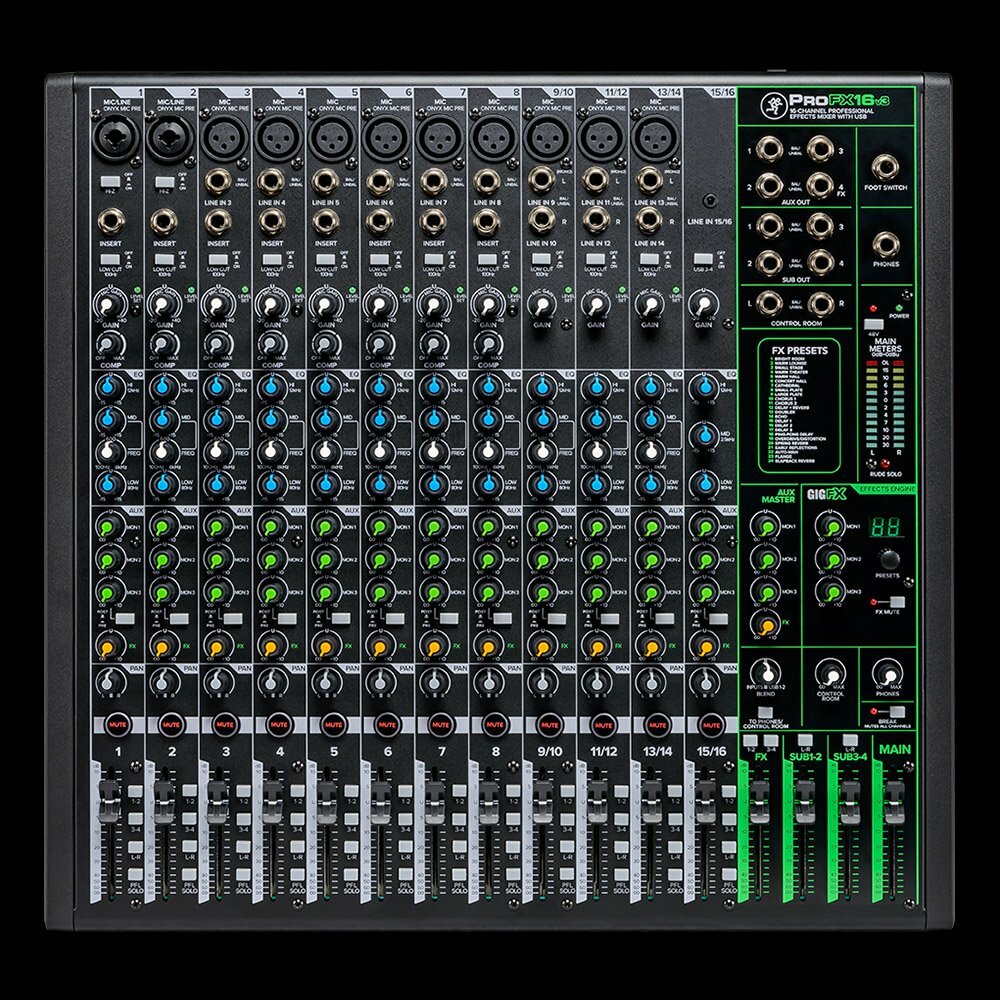This screenshot has width=1000, height=1000.
Task: Click the USB BLEND knob
Action: (766, 674)
